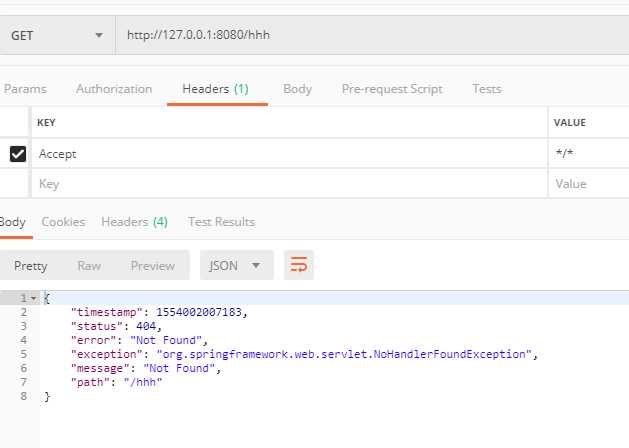
Task: Click the closing brace on line 8
Action: 47,396
